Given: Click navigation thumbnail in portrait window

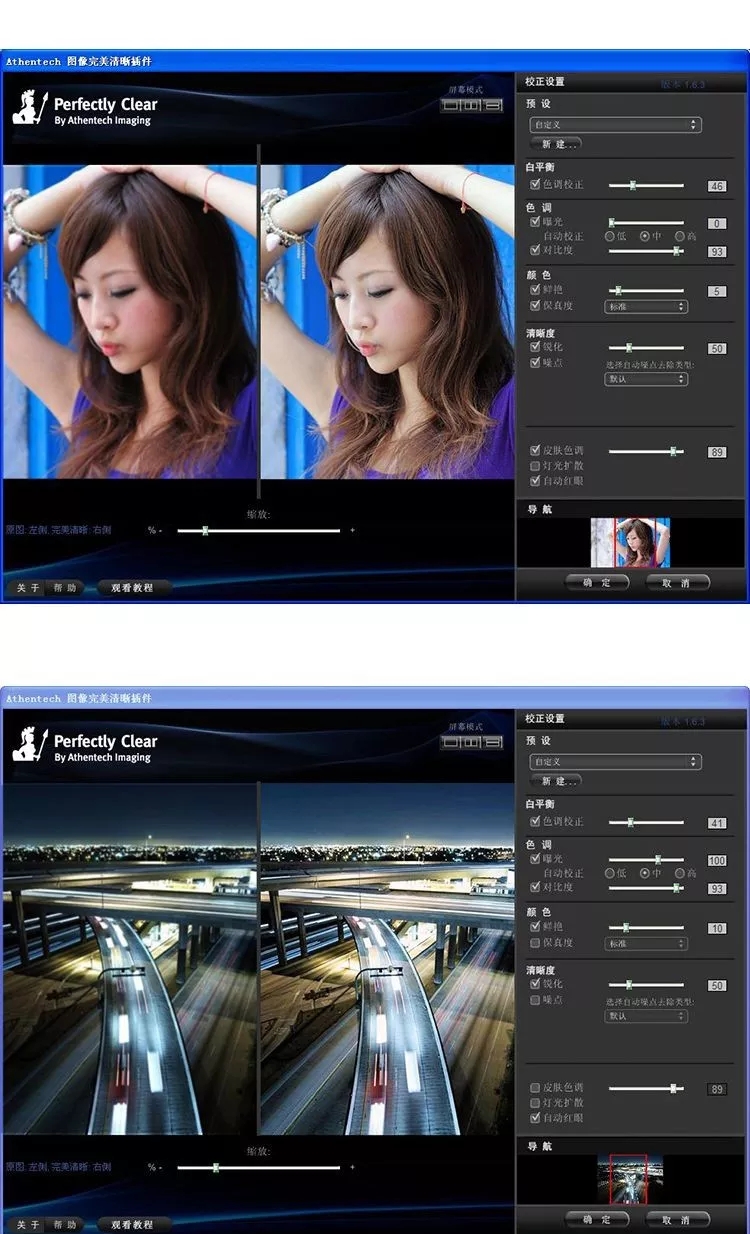Looking at the screenshot, I should click(x=631, y=543).
